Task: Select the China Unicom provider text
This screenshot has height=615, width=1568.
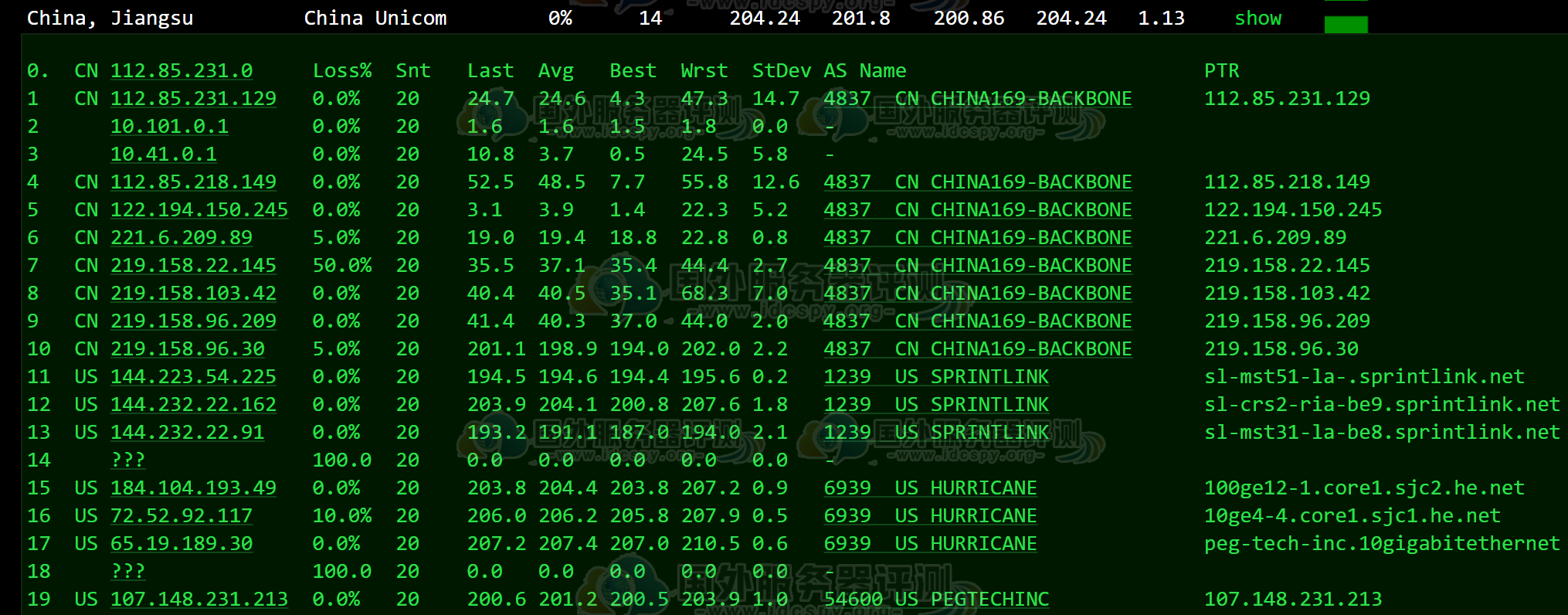Action: tap(375, 18)
